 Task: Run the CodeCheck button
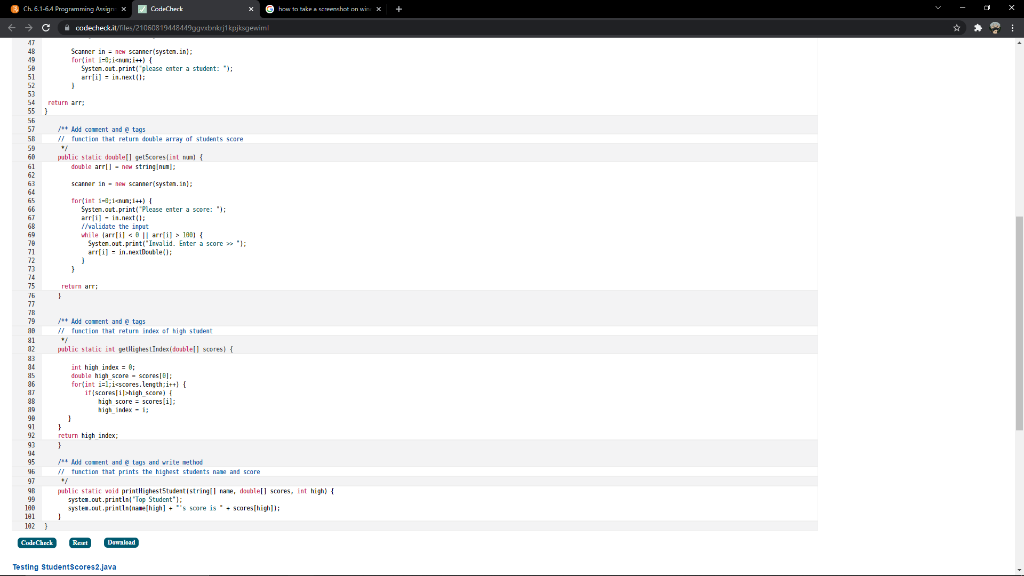tap(37, 542)
